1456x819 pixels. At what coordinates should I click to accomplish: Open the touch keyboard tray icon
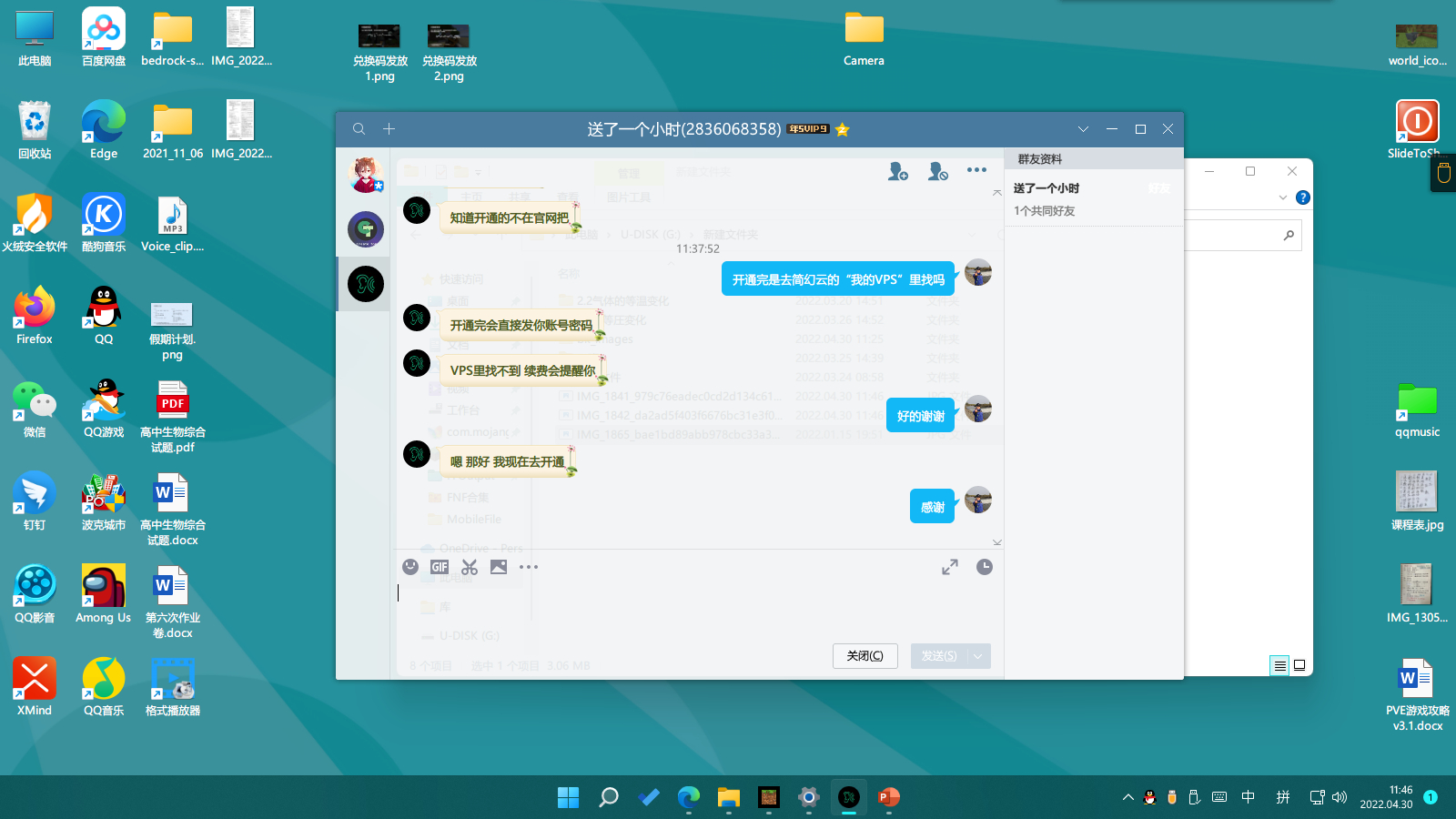[x=1219, y=797]
